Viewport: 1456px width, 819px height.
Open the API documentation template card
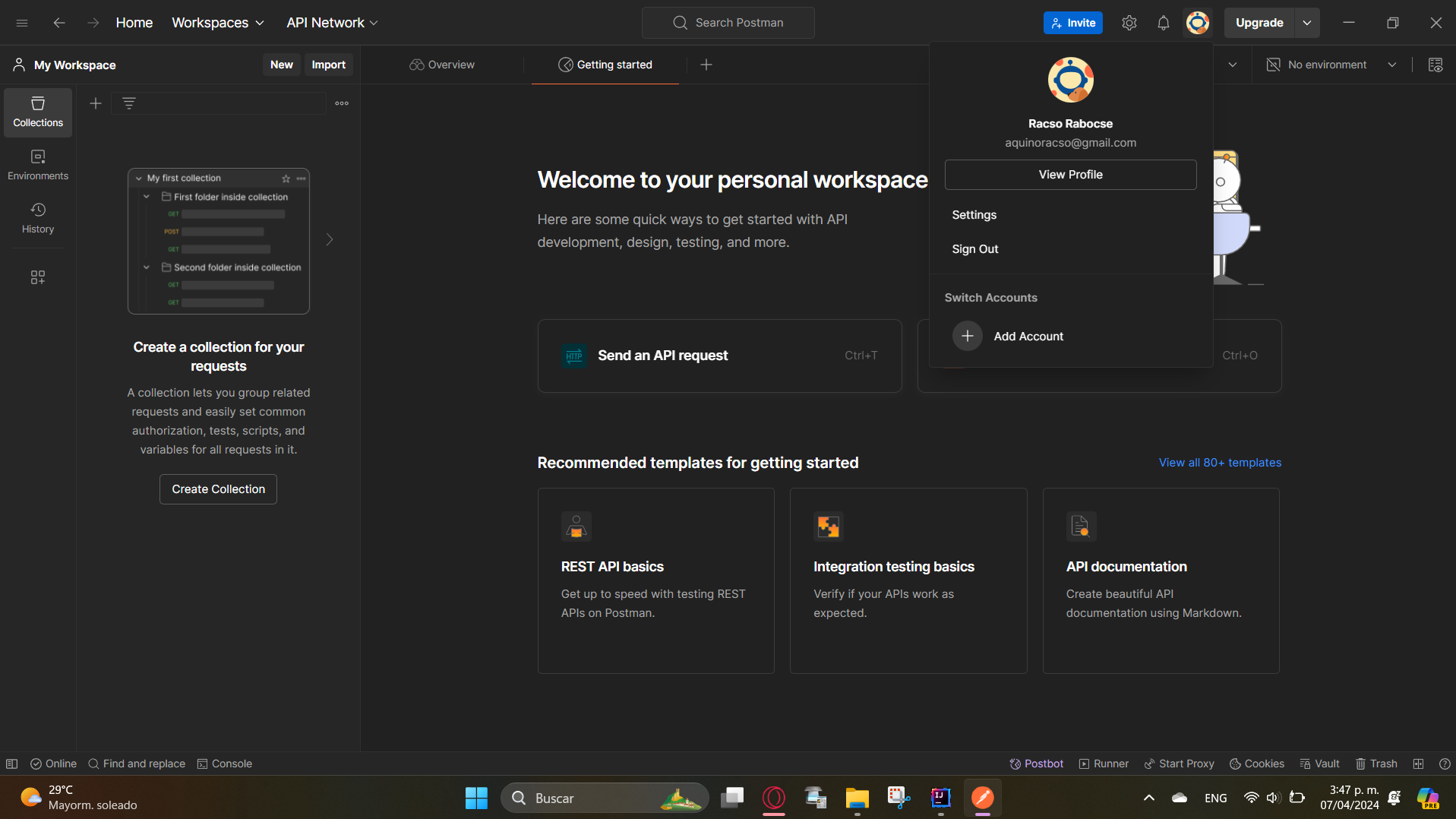[x=1161, y=580]
